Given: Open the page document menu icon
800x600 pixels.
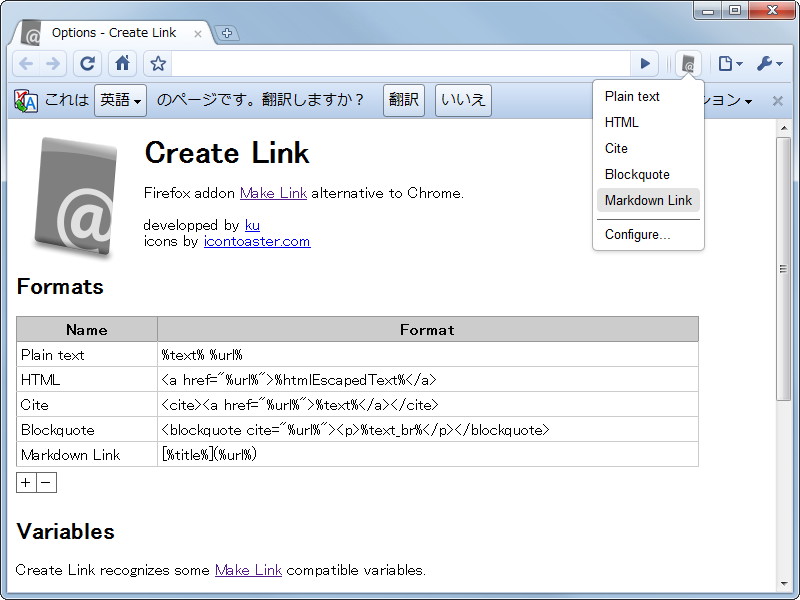Looking at the screenshot, I should click(725, 63).
